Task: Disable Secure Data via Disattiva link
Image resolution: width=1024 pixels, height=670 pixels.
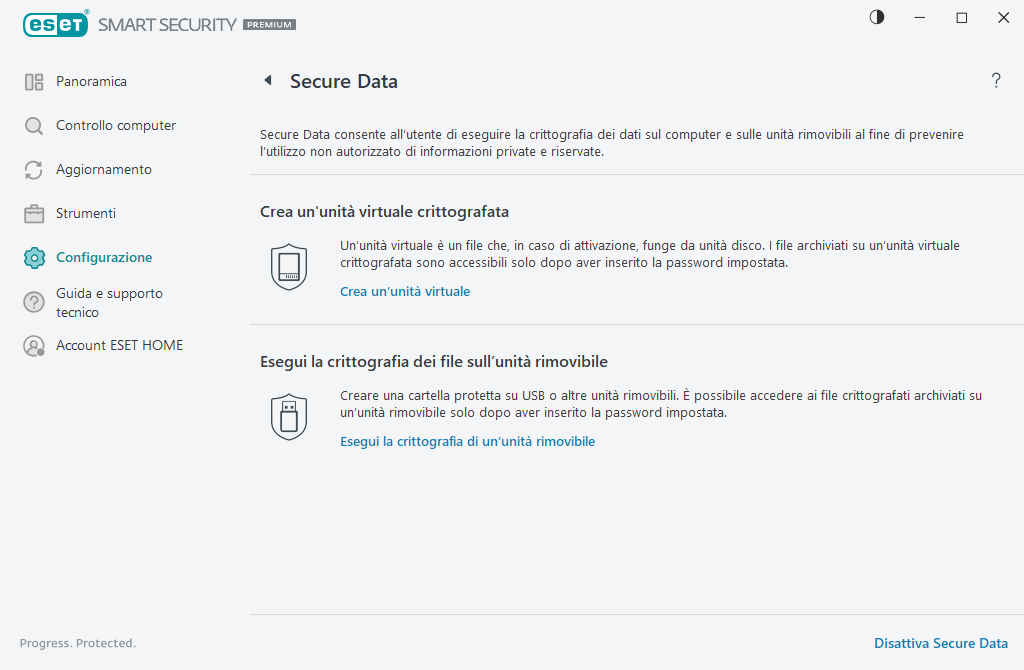Action: point(940,643)
